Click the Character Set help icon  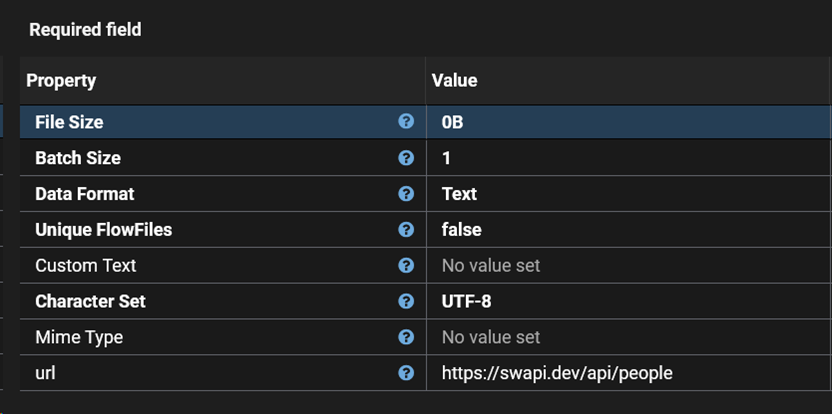pos(406,301)
